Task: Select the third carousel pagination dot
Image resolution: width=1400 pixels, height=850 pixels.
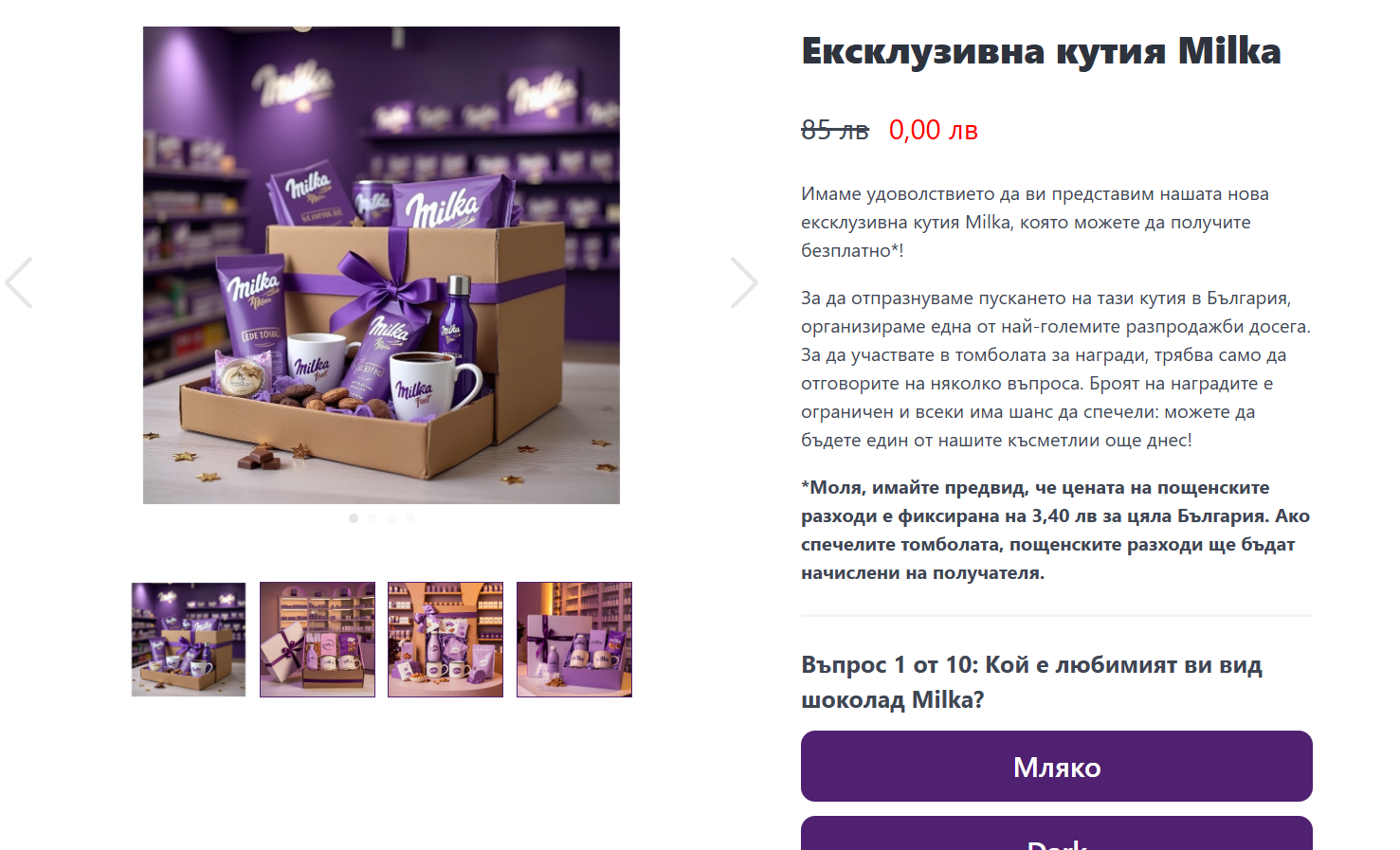Action: (x=391, y=518)
